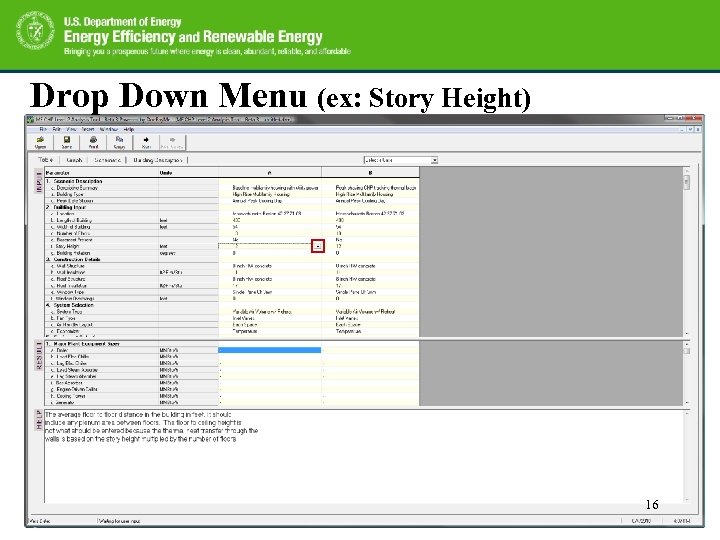Select the Construction Details section row
The width and height of the screenshot is (720, 540).
tap(101, 259)
